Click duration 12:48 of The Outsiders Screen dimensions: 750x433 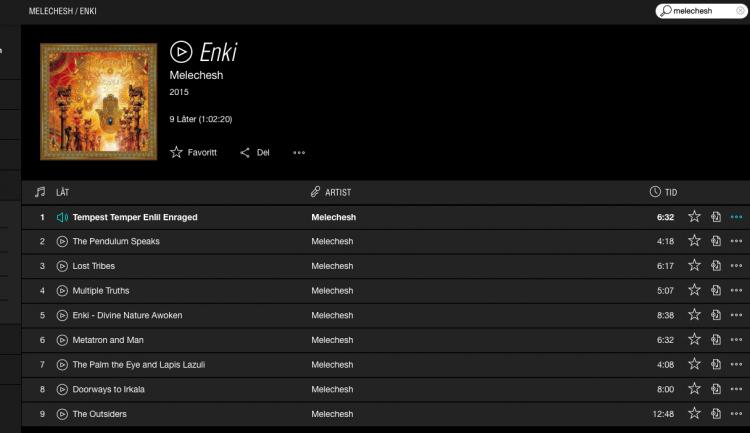(x=663, y=414)
